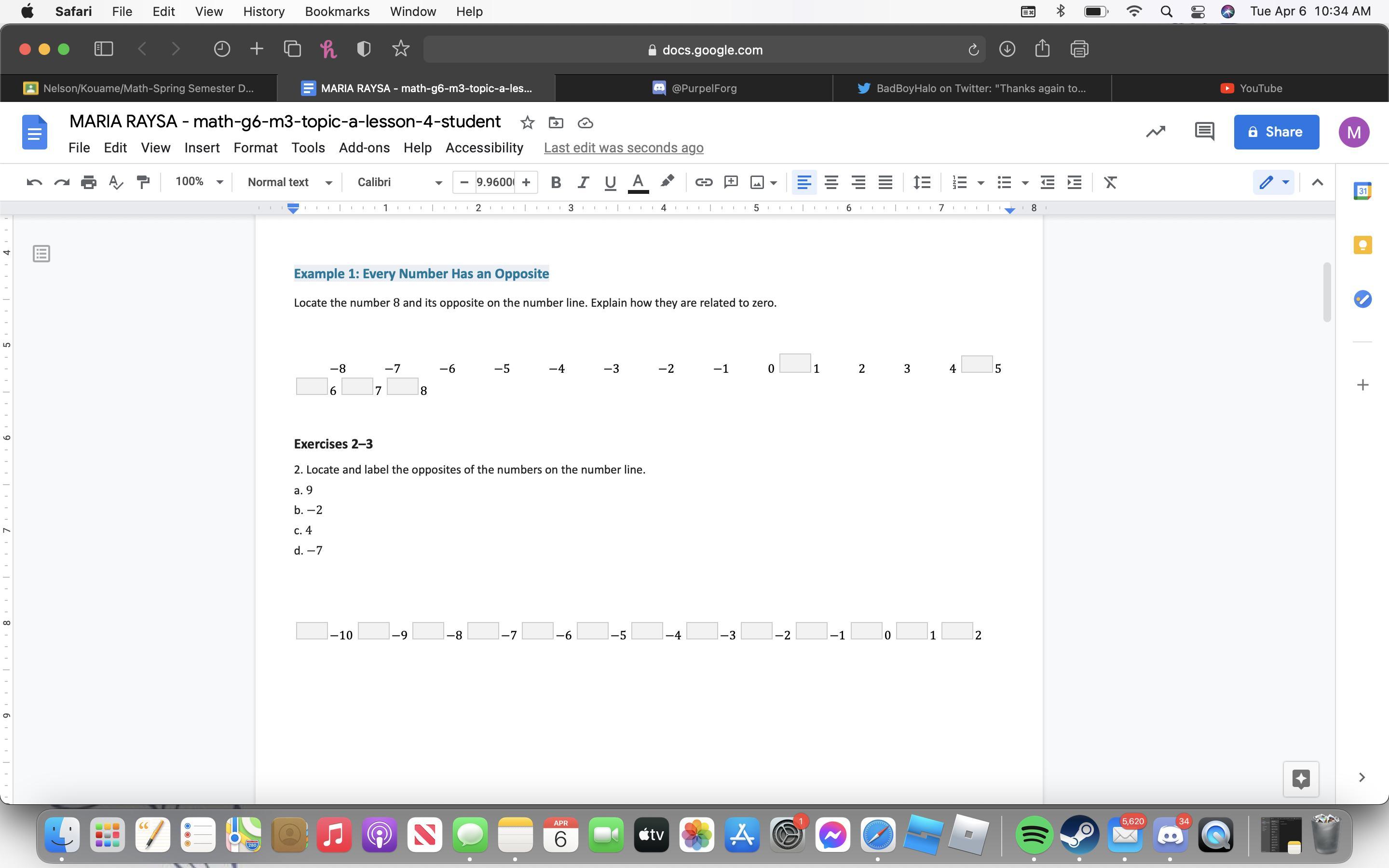The height and width of the screenshot is (868, 1389).
Task: Toggle bold formatting
Action: [555, 182]
